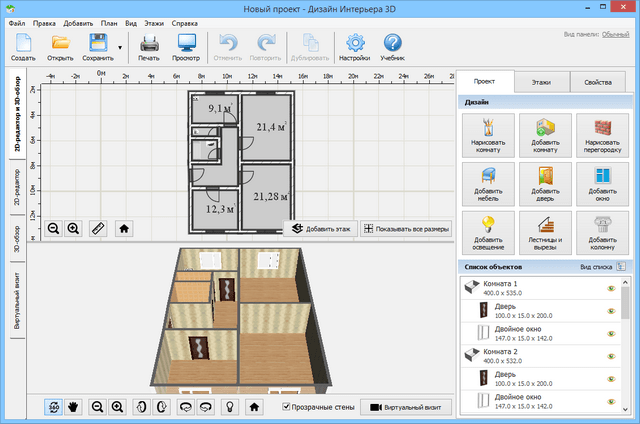Select Добавить мебель in Design panel

tap(489, 184)
